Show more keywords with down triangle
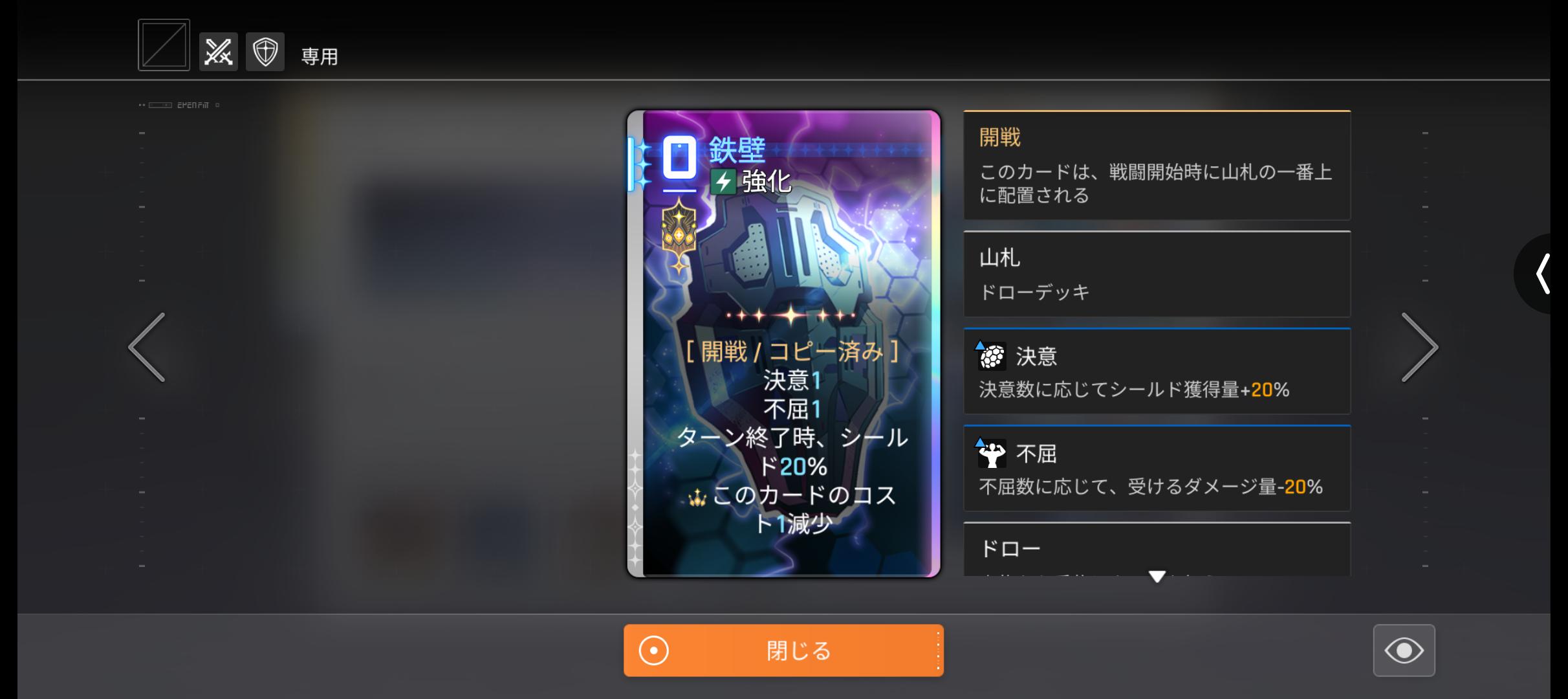 pyautogui.click(x=1157, y=575)
